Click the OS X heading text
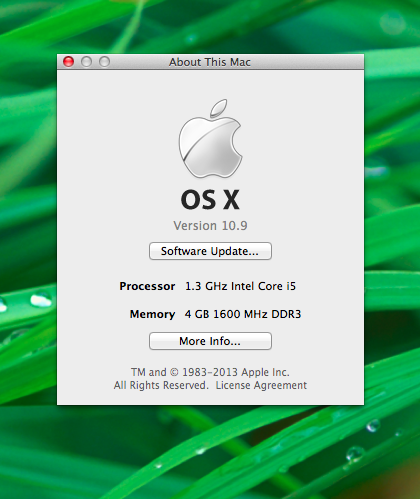This screenshot has width=420, height=499. [x=210, y=200]
